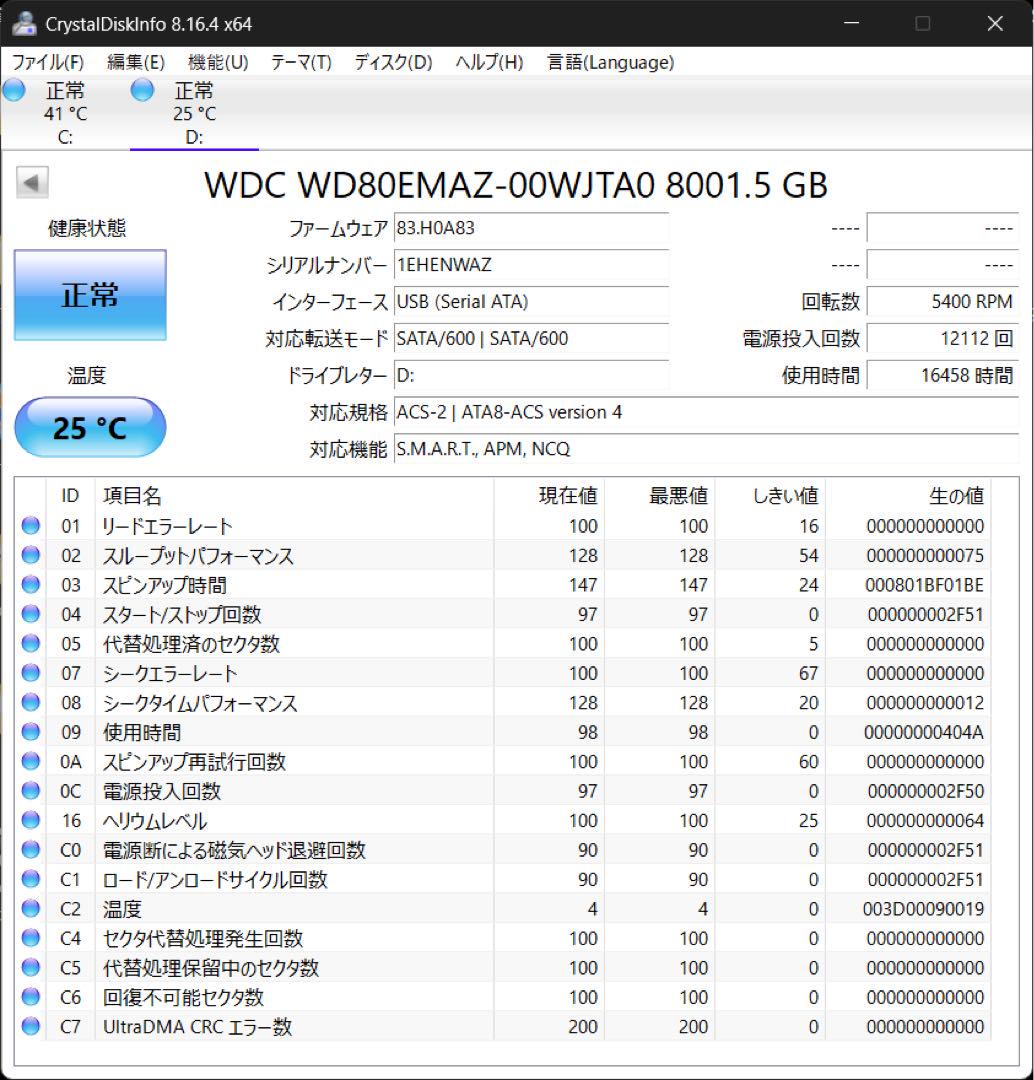Click status orb for C7 UltraDMA CRC エラー数
Image resolution: width=1034 pixels, height=1080 pixels.
(x=31, y=1026)
